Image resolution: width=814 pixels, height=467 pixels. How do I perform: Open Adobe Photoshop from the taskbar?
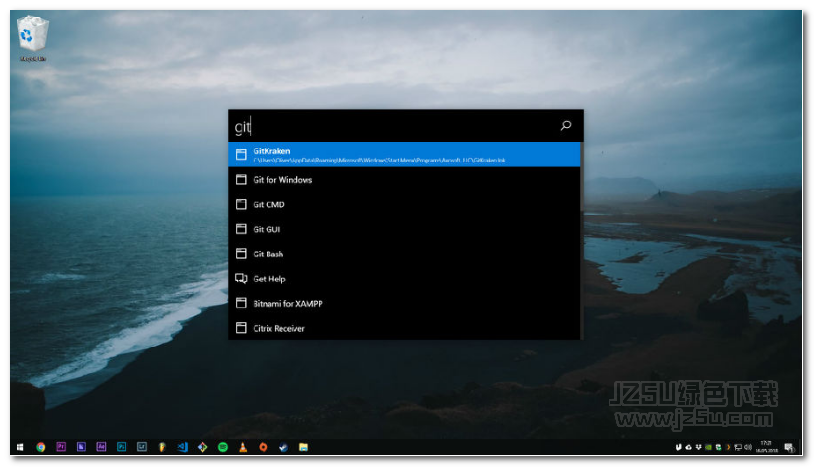point(121,447)
